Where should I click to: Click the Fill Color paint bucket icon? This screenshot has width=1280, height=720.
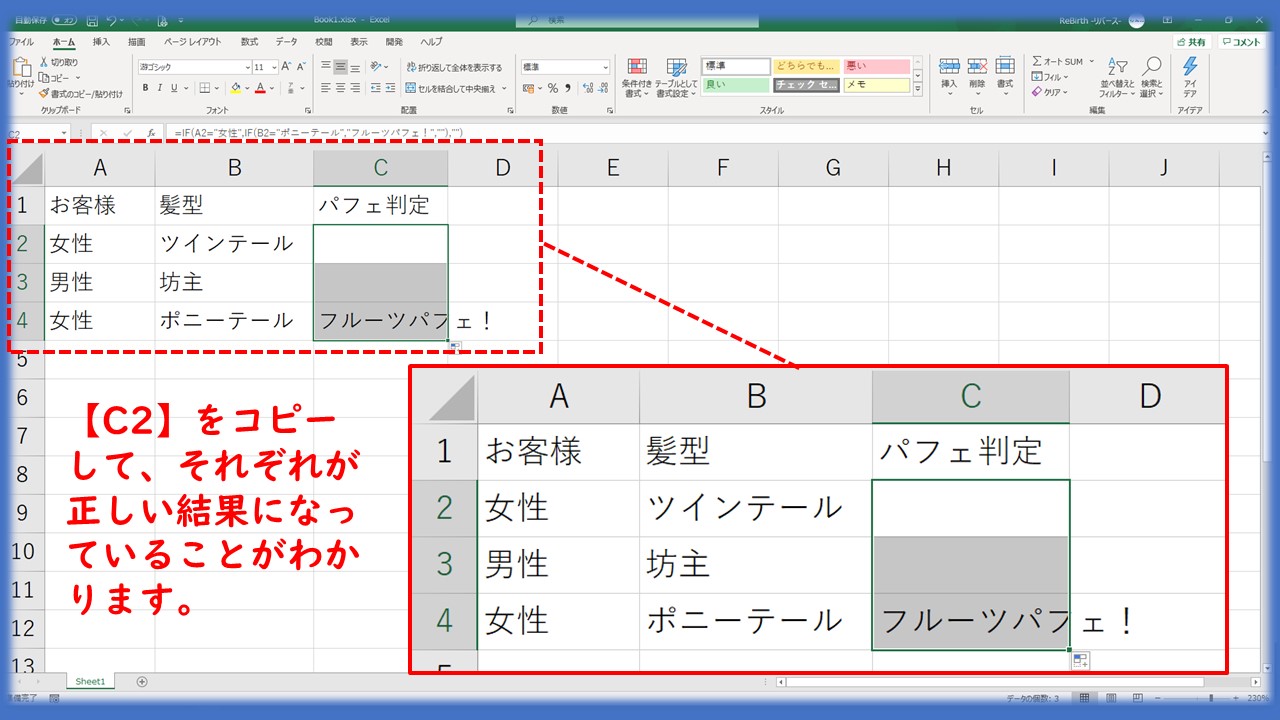[236, 88]
